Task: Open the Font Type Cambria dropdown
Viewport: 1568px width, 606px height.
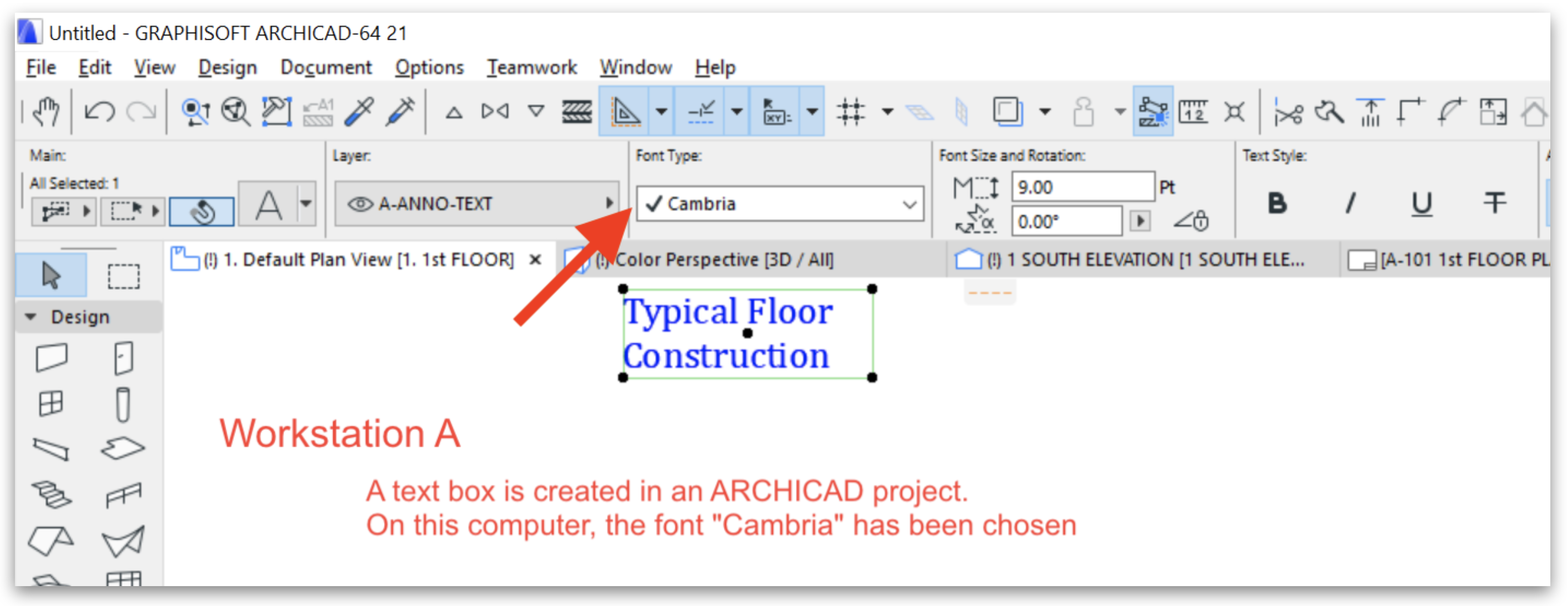Action: (x=780, y=204)
